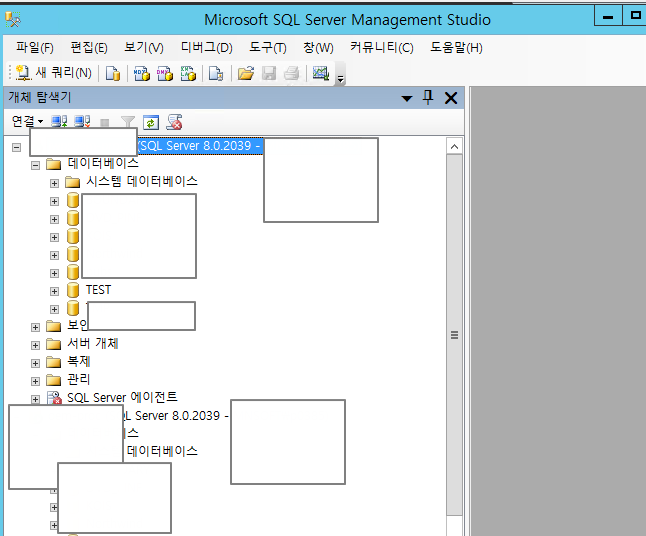This screenshot has width=646, height=536.
Task: Expand the 관리 folder
Action: click(x=35, y=381)
